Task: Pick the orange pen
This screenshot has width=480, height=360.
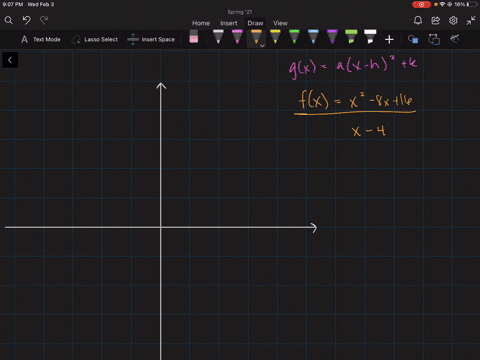Action: point(256,37)
